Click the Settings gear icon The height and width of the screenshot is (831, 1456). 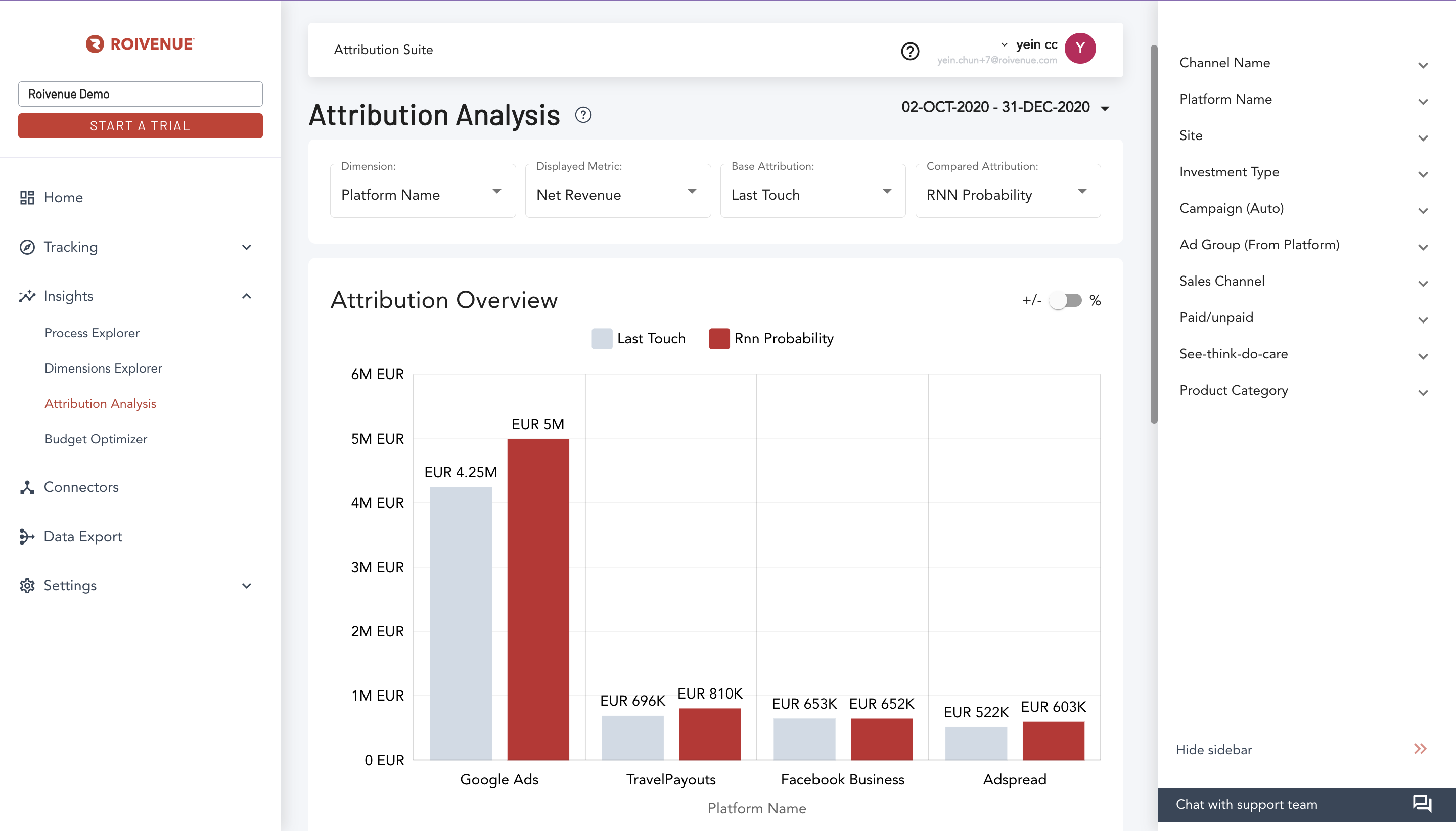(27, 585)
